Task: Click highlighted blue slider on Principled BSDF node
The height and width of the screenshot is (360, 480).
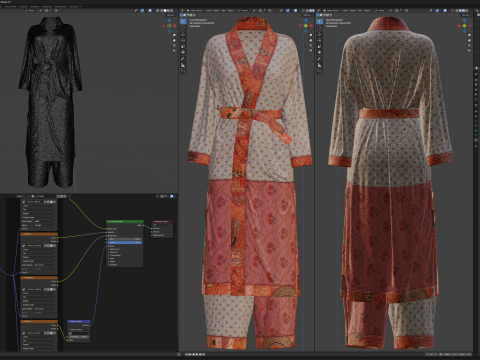Action: [125, 242]
